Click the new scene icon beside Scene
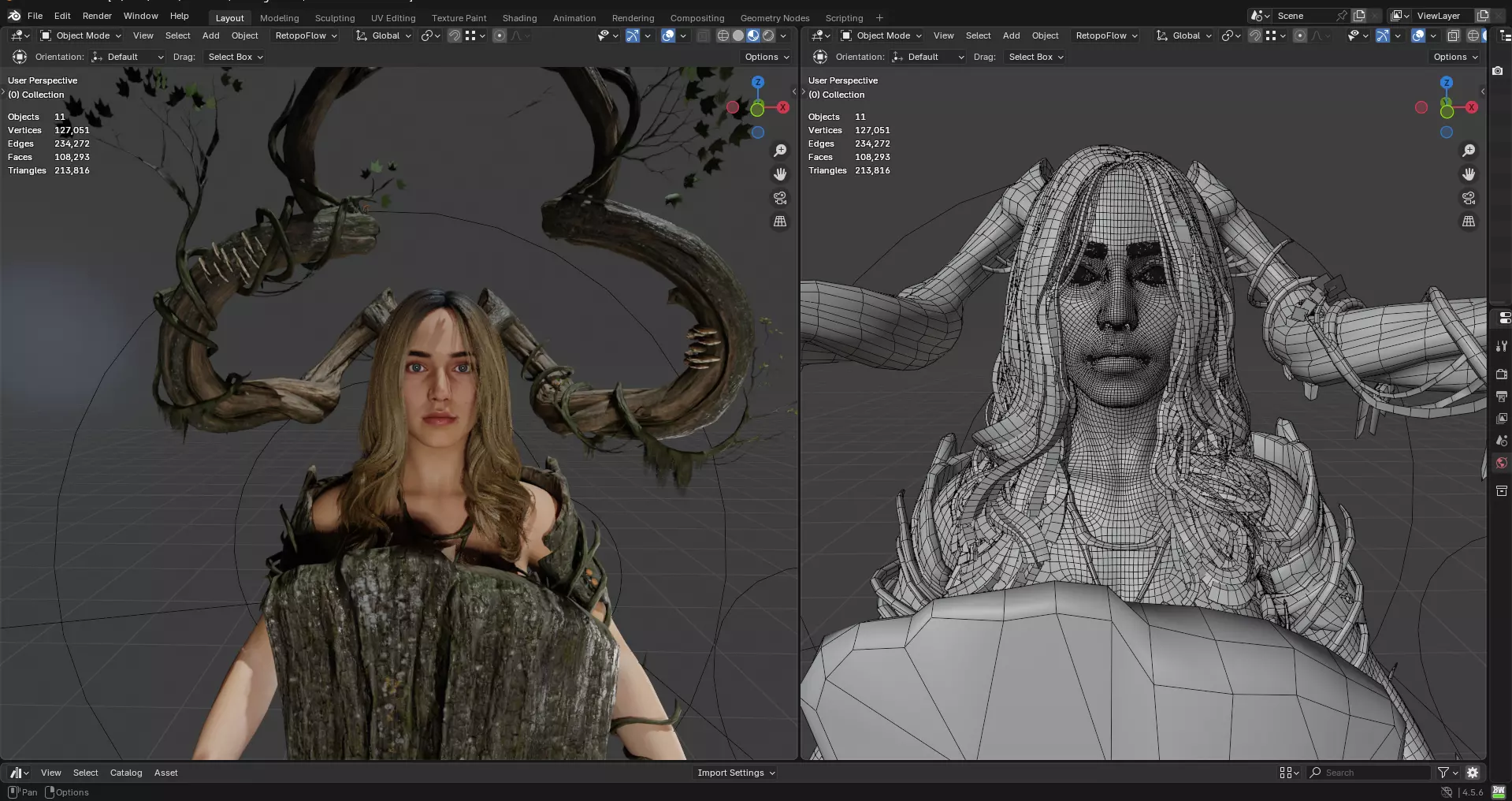The height and width of the screenshot is (801, 1512). 1359,16
